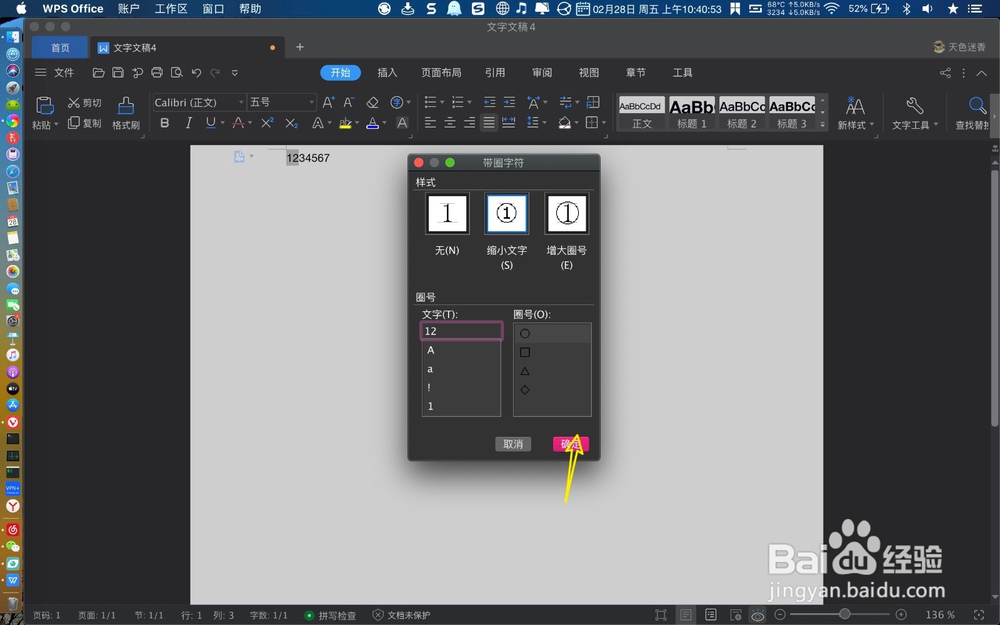This screenshot has height=625, width=1000.
Task: Expand the underline style dropdown arrow
Action: point(221,122)
